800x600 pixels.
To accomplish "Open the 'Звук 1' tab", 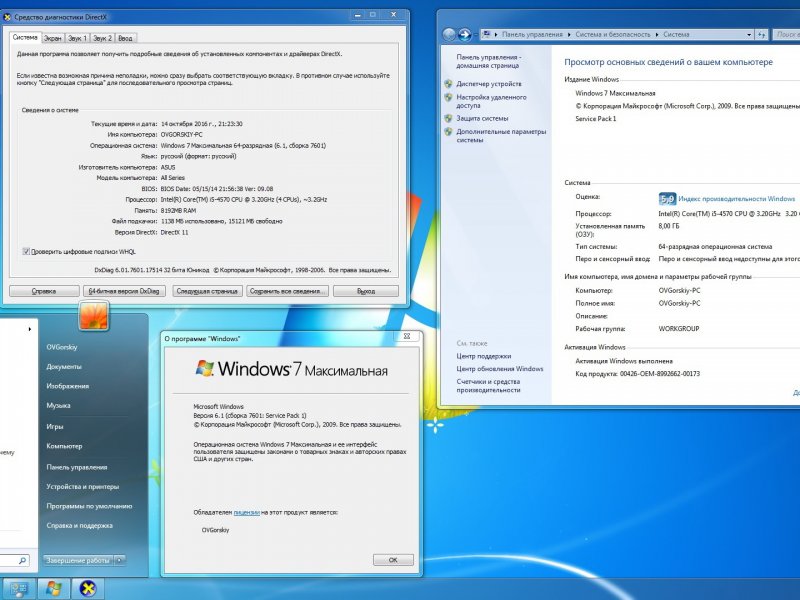I will 78,38.
